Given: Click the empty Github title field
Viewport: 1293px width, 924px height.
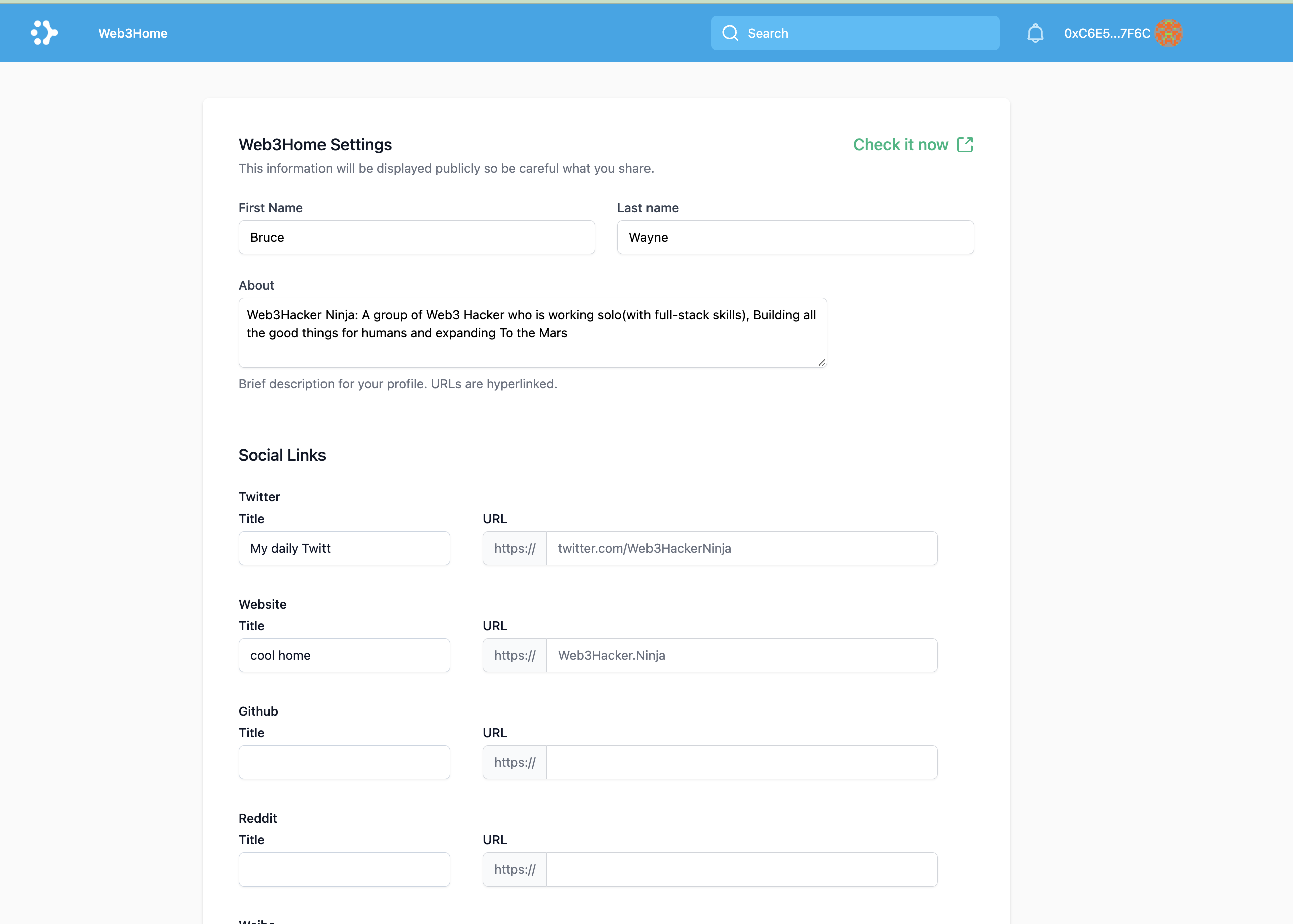Looking at the screenshot, I should pyautogui.click(x=344, y=762).
